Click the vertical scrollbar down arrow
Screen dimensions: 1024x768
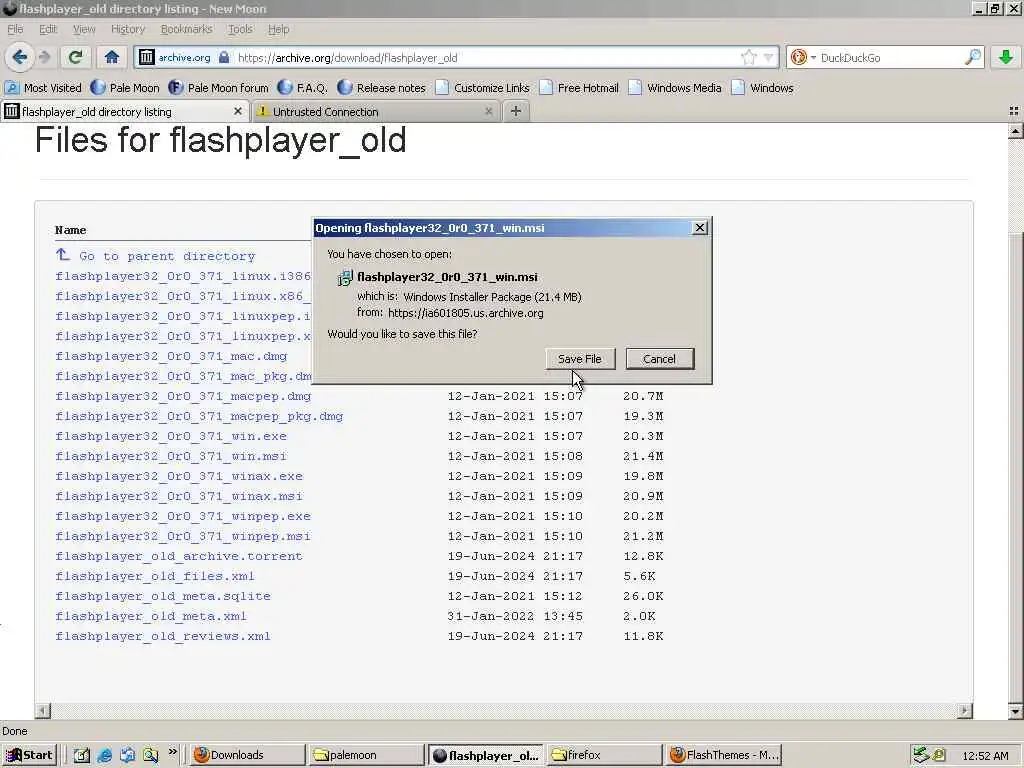1015,711
